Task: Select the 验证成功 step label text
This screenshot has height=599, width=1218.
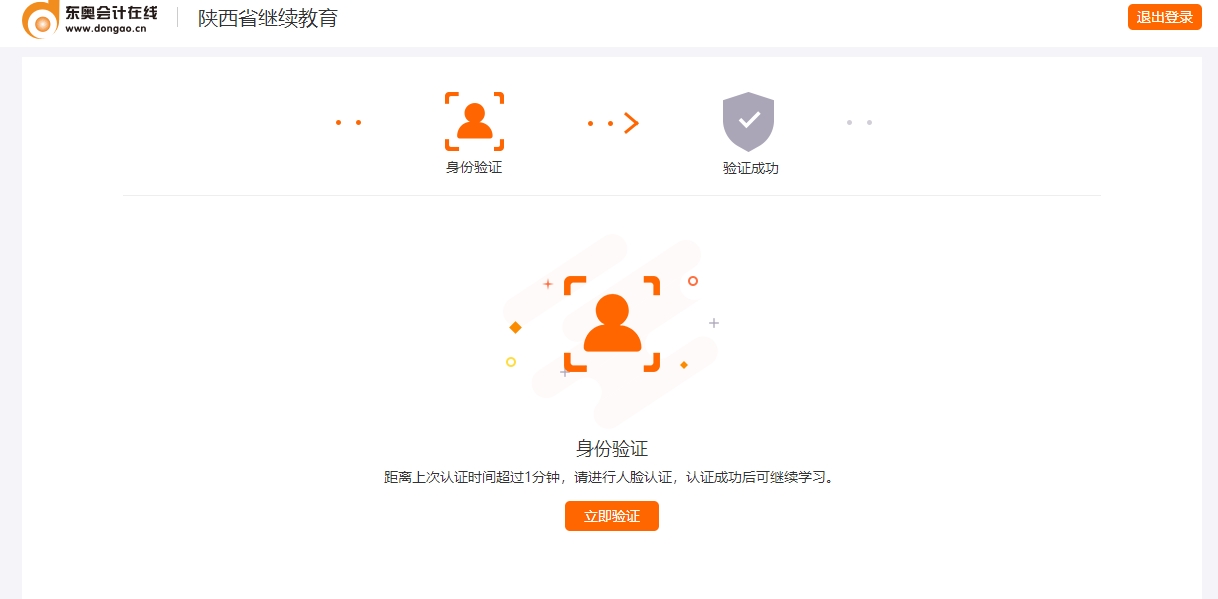Action: [749, 168]
